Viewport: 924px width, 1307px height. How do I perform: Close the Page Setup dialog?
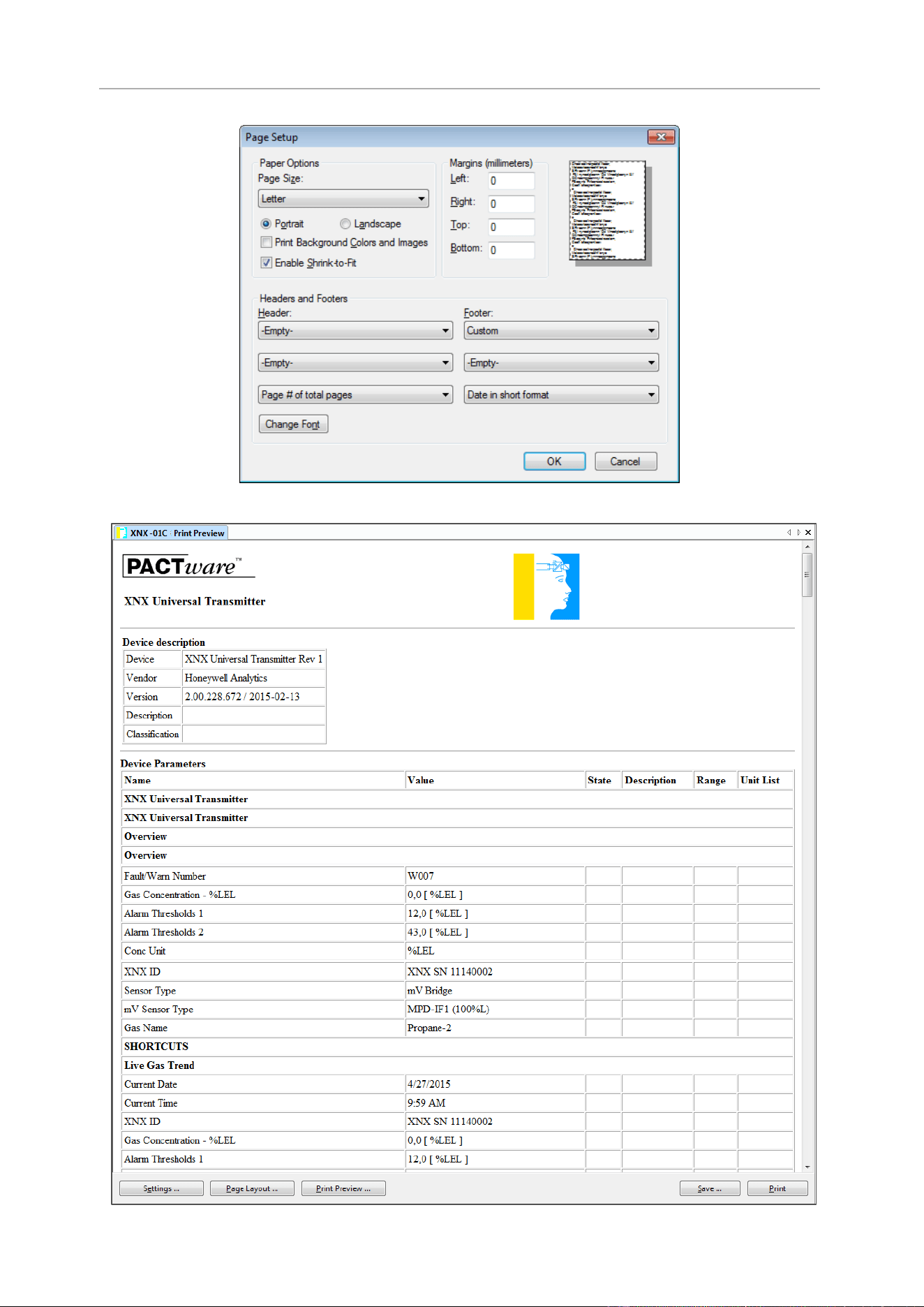tap(661, 137)
